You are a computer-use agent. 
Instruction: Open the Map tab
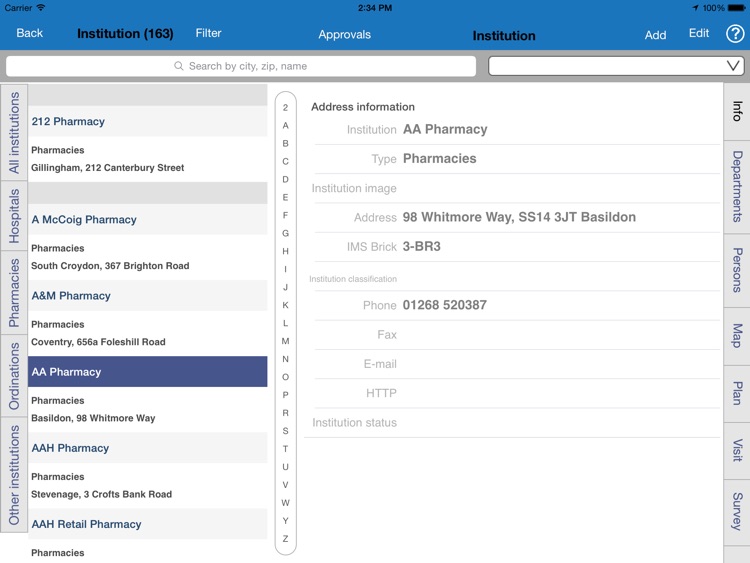[x=737, y=336]
